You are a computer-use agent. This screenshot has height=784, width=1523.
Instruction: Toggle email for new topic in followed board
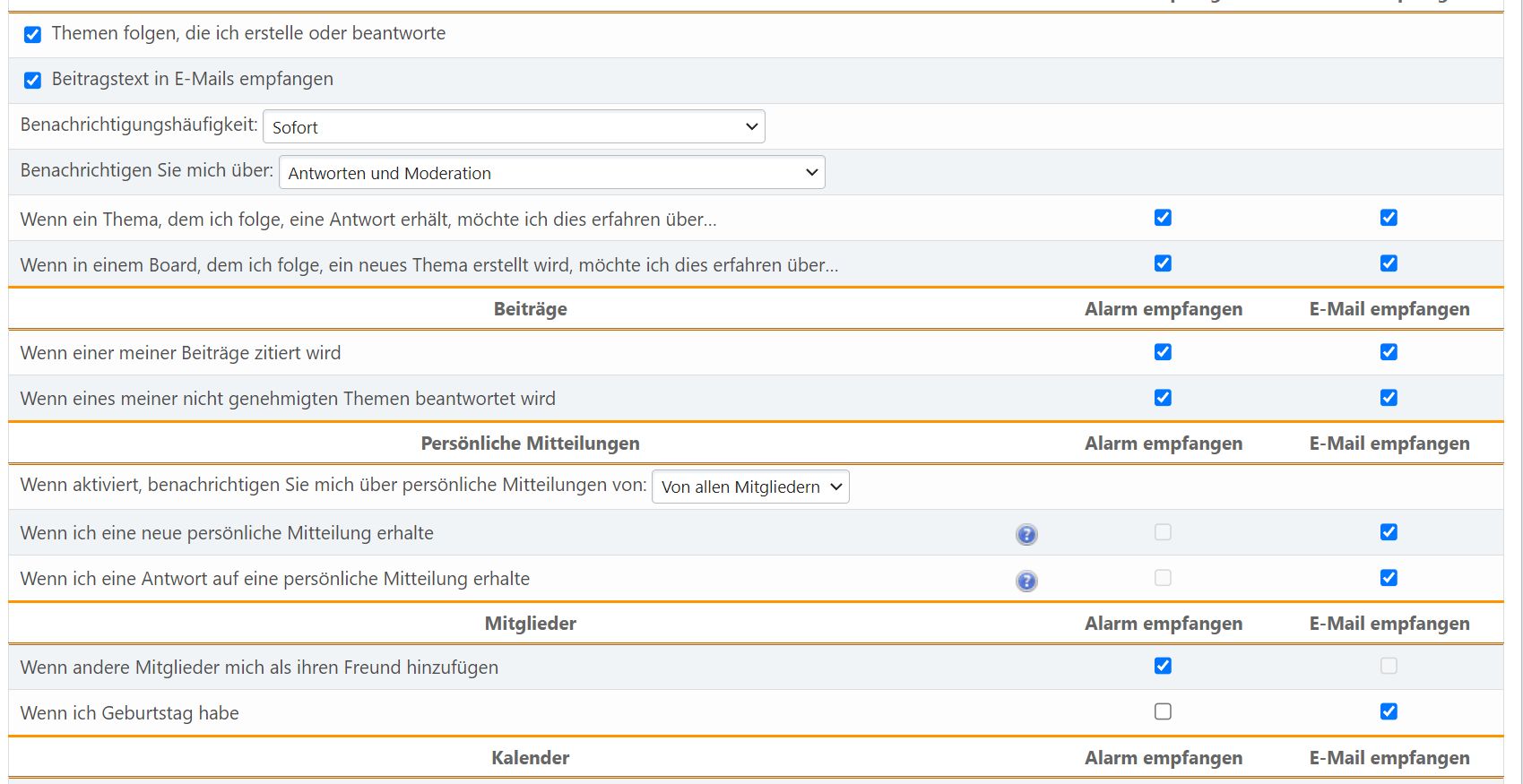(x=1389, y=263)
